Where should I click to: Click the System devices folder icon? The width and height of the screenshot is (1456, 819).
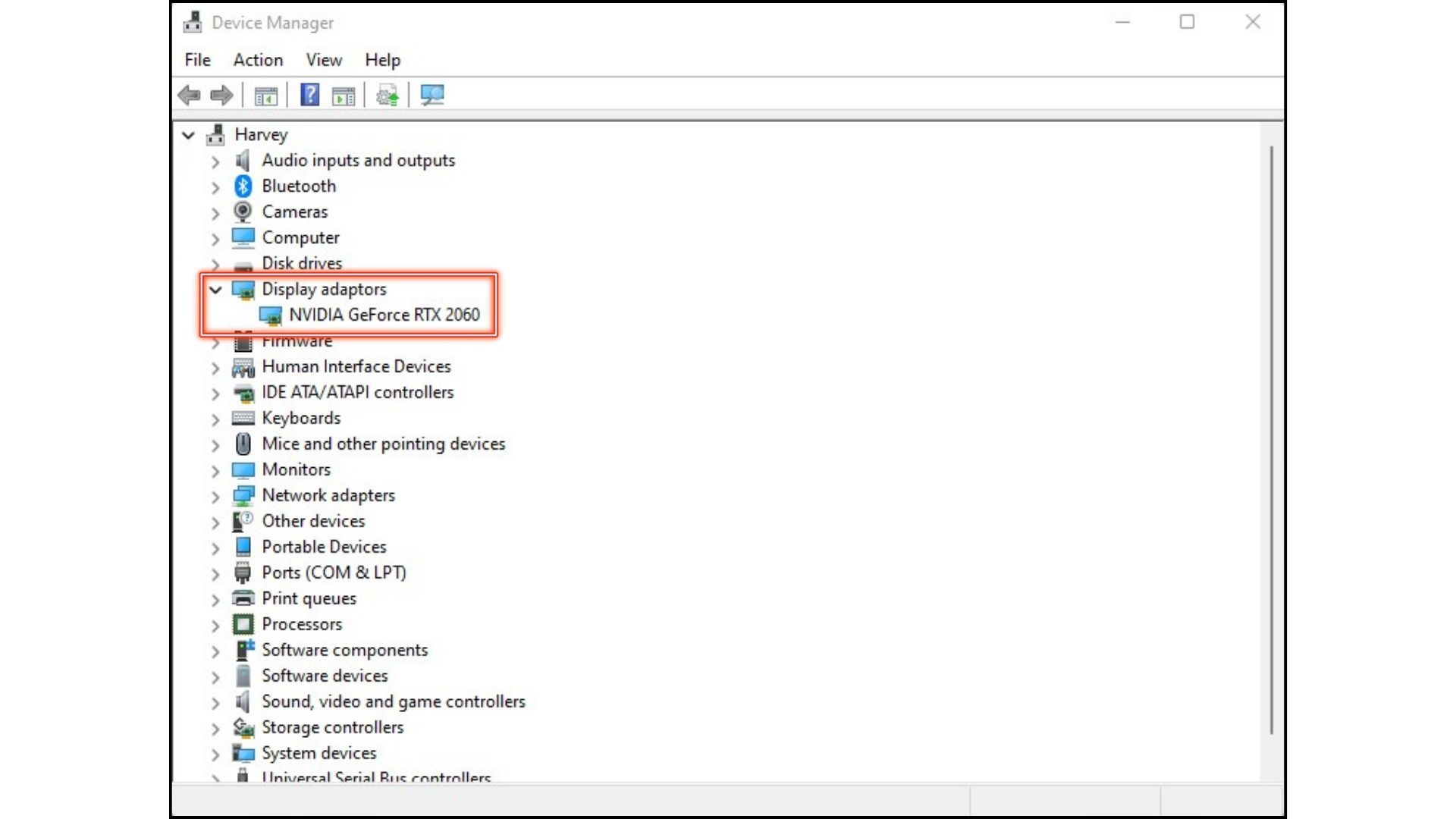[x=243, y=753]
